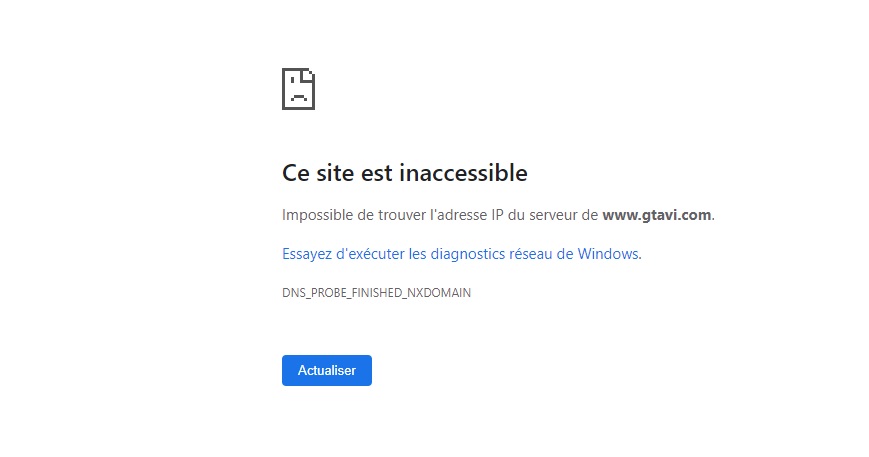Viewport: 869px width, 457px height.
Task: Click the "Ce site est inaccessible" heading
Action: (x=405, y=173)
